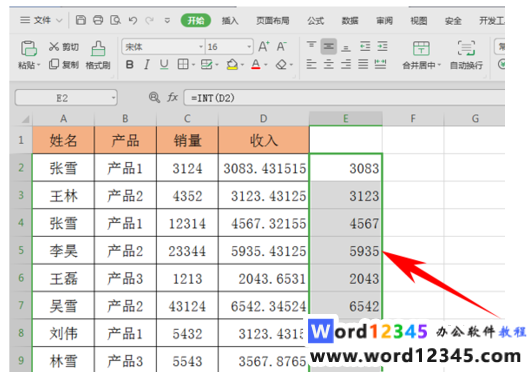Click the Increase Indent icon

pyautogui.click(x=382, y=46)
